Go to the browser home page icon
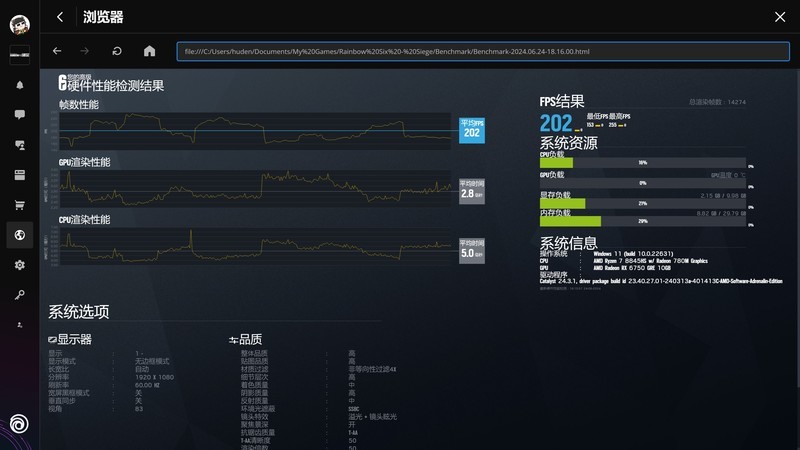Viewport: 800px width, 450px height. (x=149, y=51)
